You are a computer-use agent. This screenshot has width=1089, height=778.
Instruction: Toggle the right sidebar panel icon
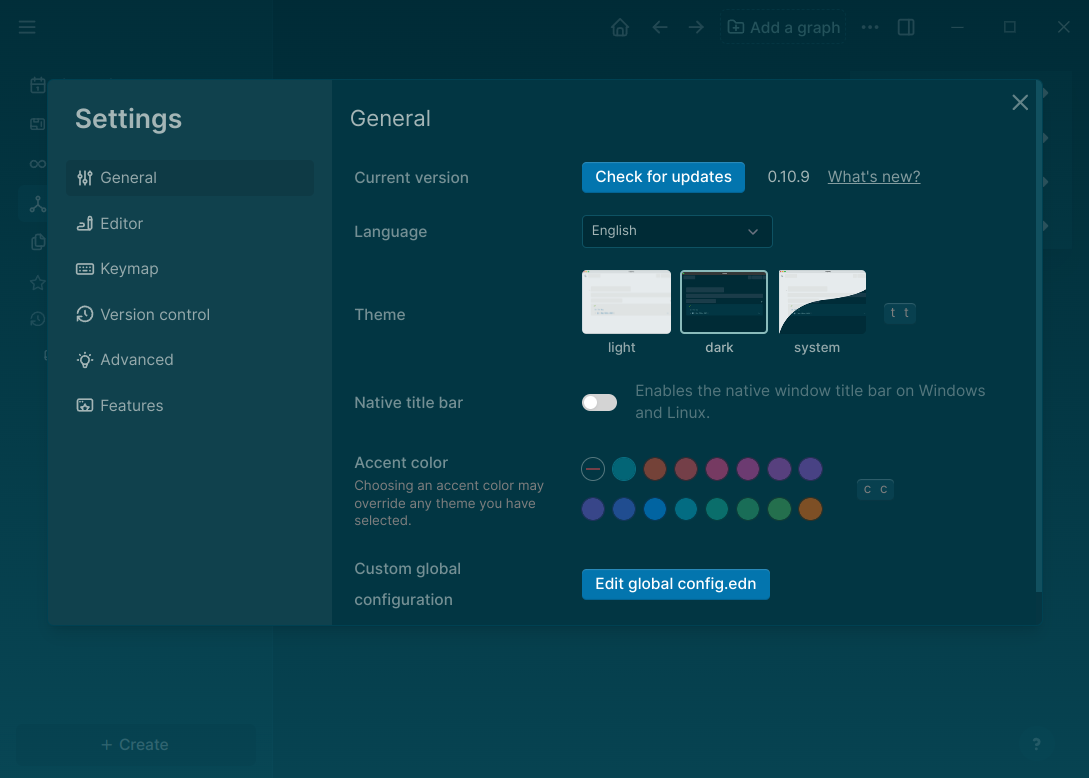(906, 27)
